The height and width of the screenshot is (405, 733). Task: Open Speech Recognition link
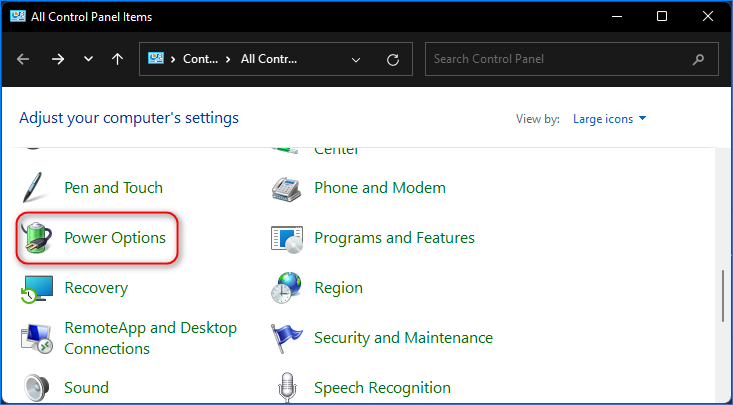coord(382,387)
